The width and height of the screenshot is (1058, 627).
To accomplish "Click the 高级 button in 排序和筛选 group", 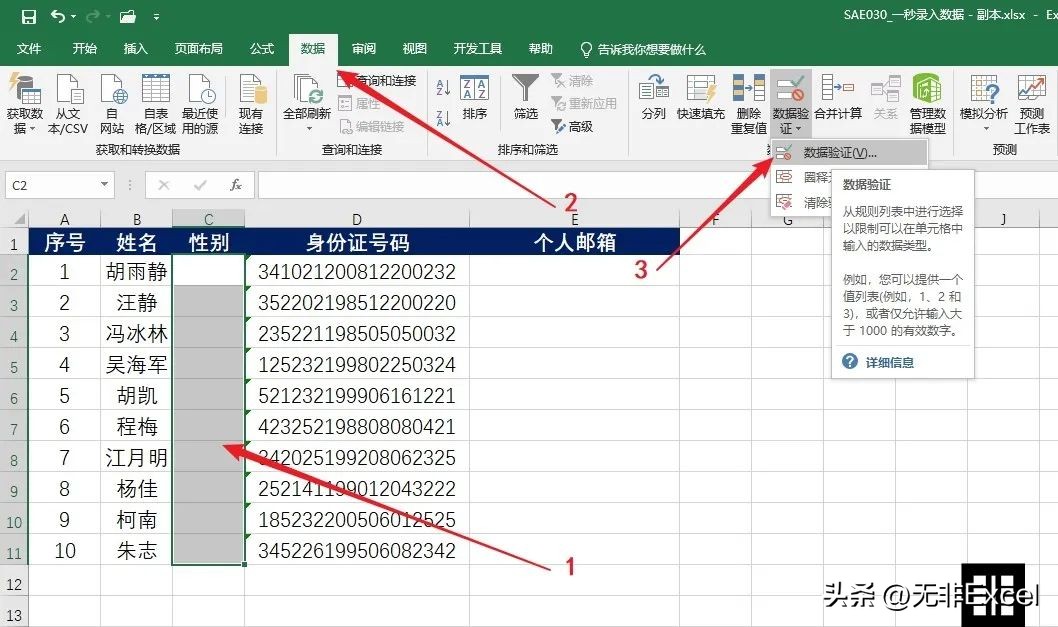I will (x=574, y=126).
